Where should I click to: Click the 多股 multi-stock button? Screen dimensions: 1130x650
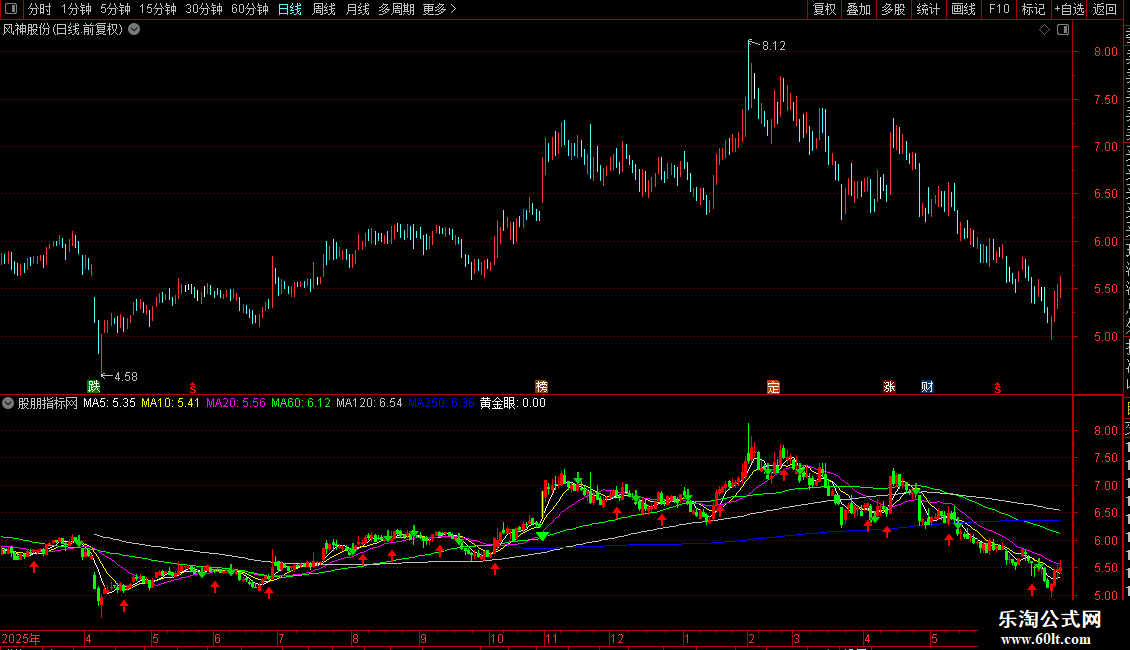(893, 9)
